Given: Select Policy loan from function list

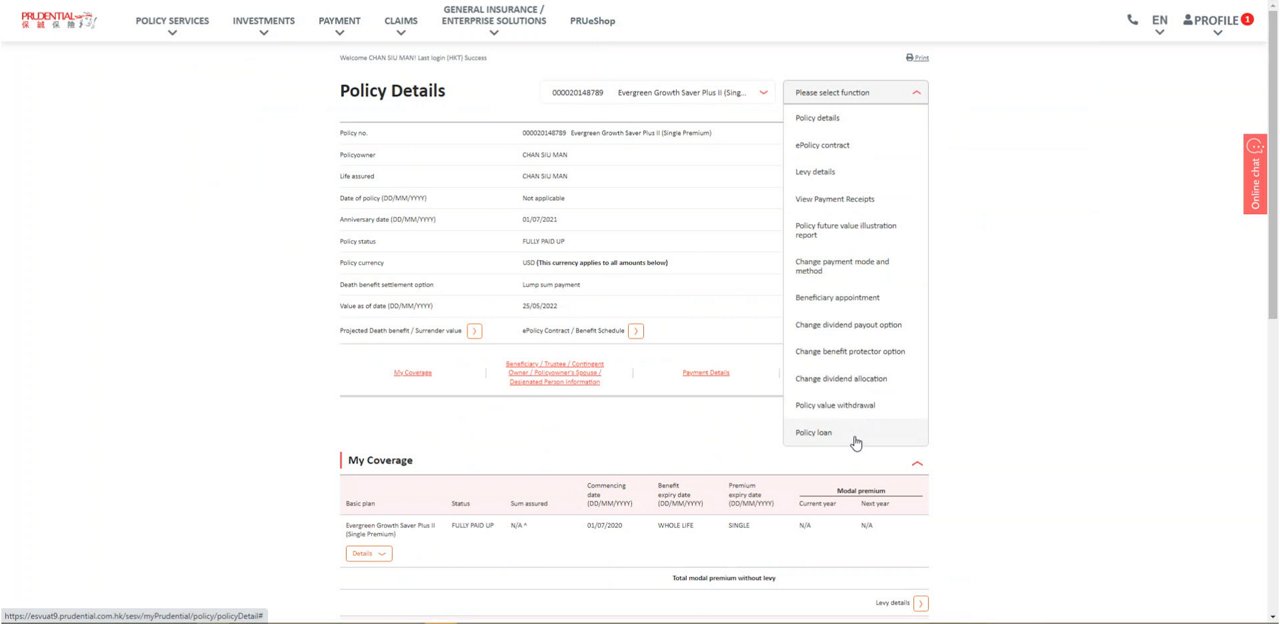Looking at the screenshot, I should coord(813,433).
